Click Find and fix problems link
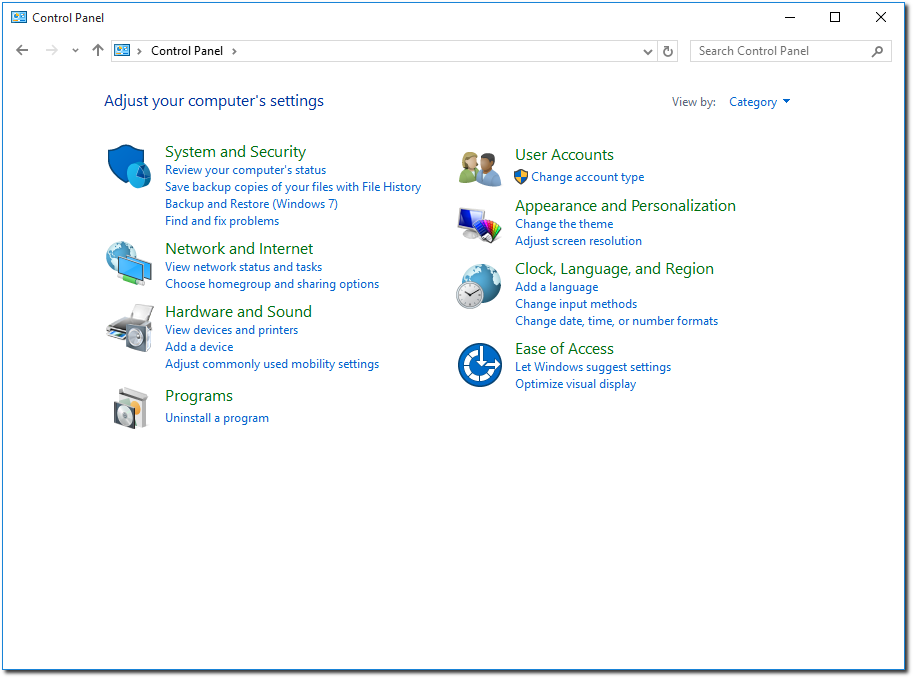The height and width of the screenshot is (678, 913). coord(222,221)
